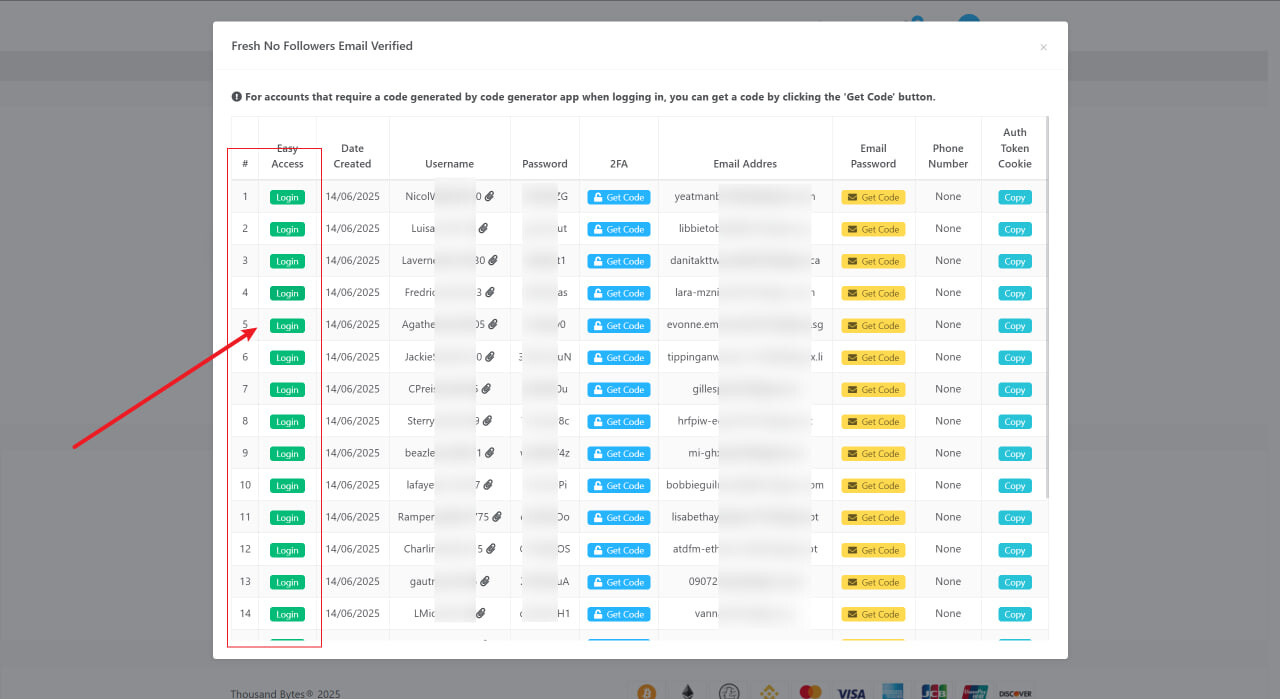The width and height of the screenshot is (1280, 699).
Task: Click the Easy Access column header
Action: click(287, 156)
